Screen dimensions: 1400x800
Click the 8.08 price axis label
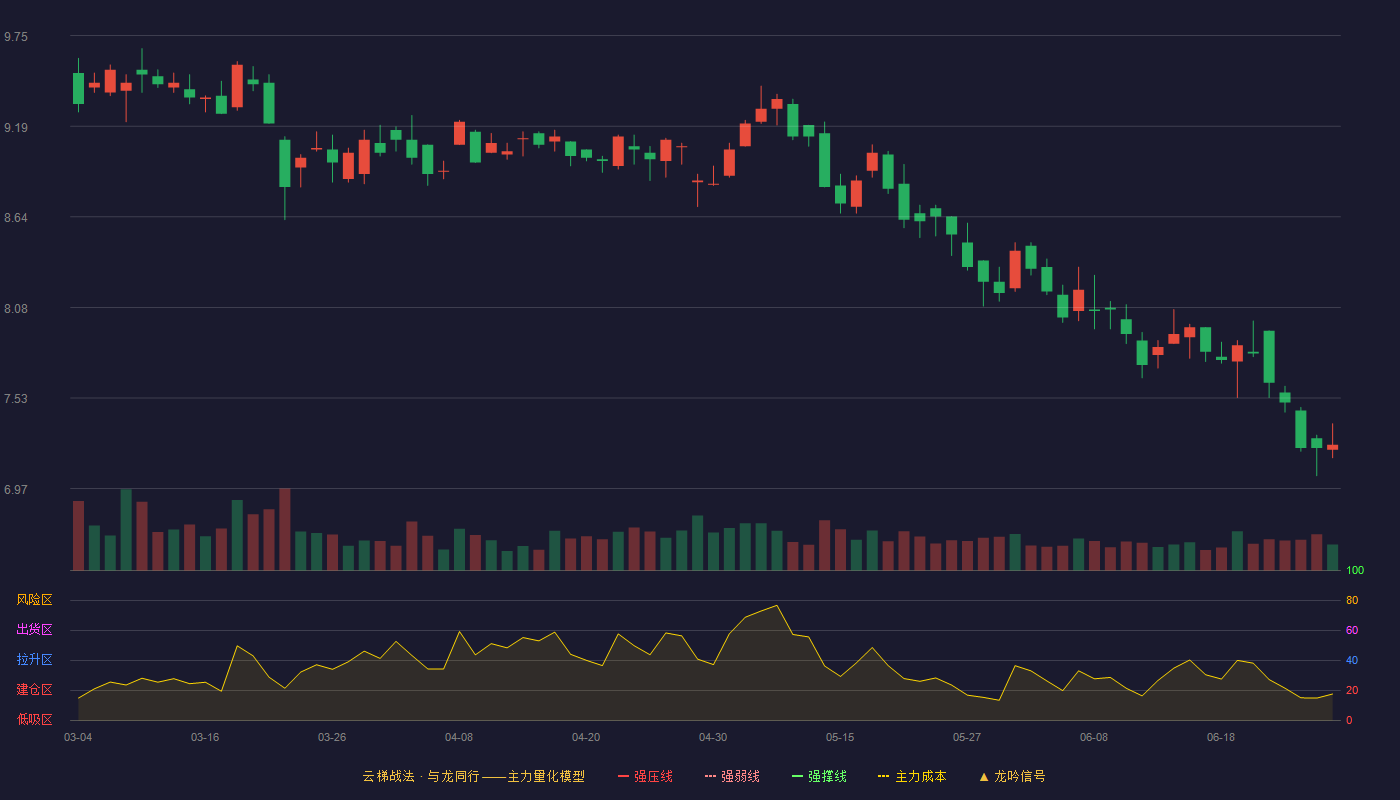click(16, 309)
